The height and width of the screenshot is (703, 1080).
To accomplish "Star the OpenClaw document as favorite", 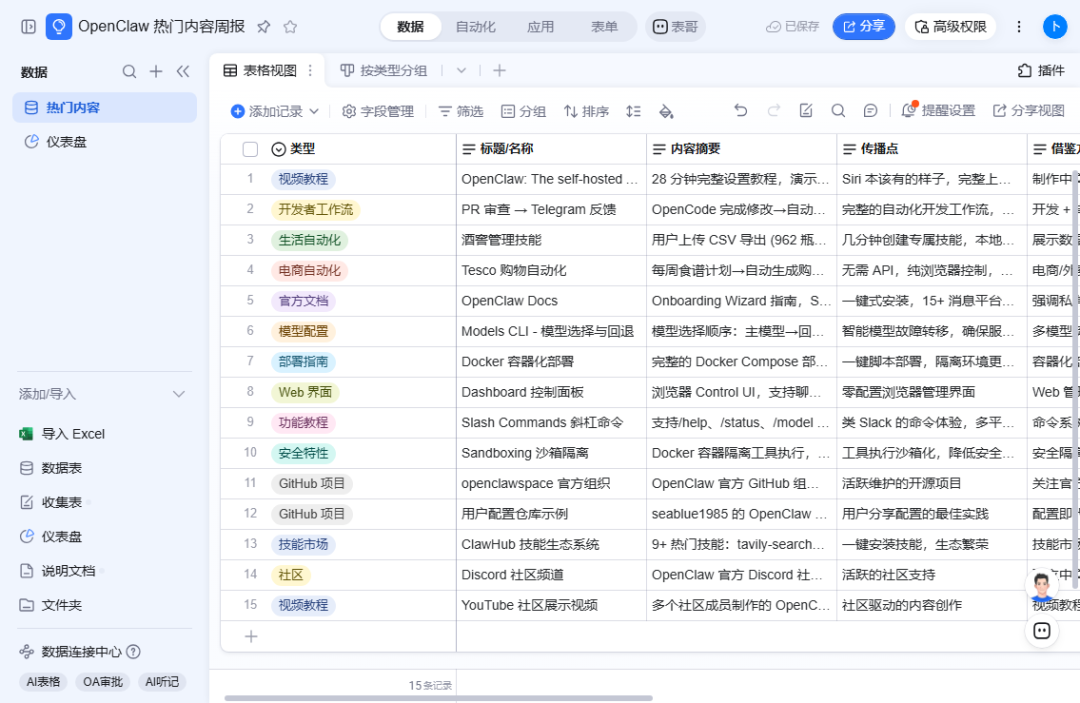I will pyautogui.click(x=290, y=27).
